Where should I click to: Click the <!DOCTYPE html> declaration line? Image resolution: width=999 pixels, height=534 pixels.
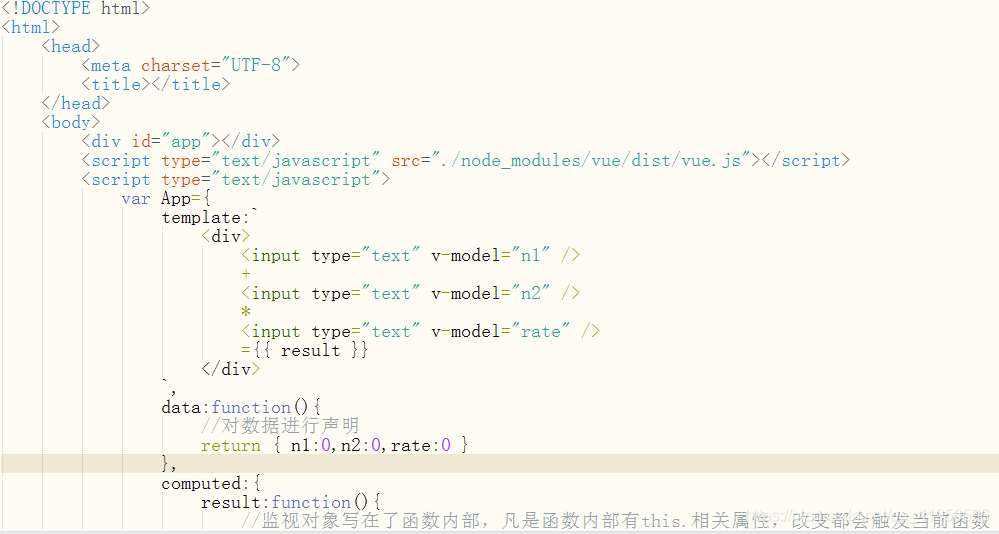pos(75,8)
